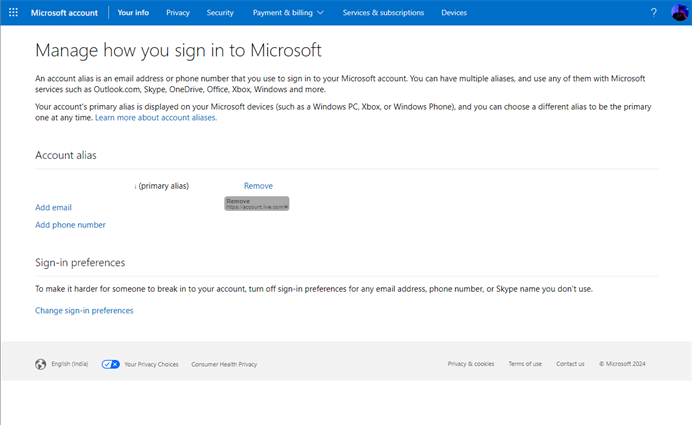The image size is (692, 425).
Task: Go to the Your info tab
Action: [x=133, y=13]
